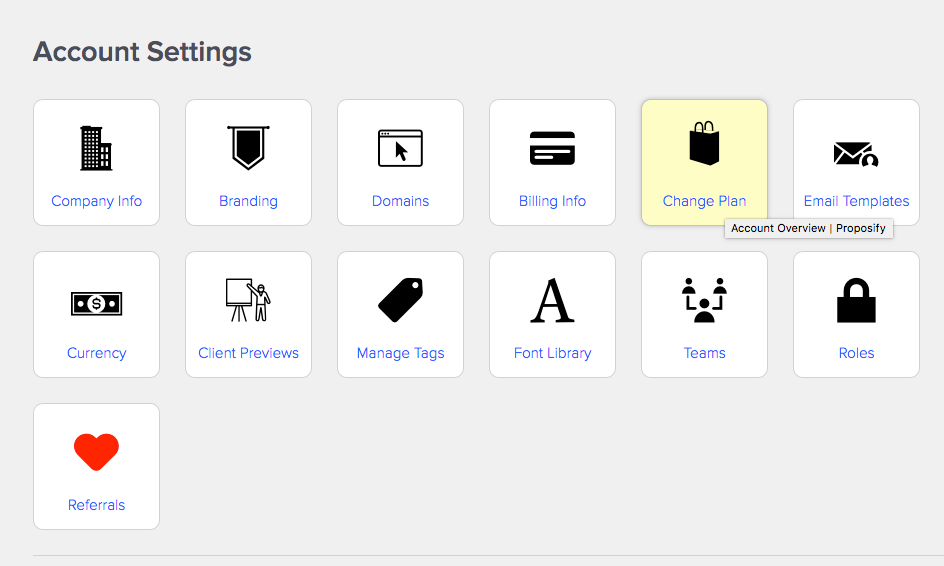Open the Email Templates link label
944x566 pixels.
coord(856,201)
